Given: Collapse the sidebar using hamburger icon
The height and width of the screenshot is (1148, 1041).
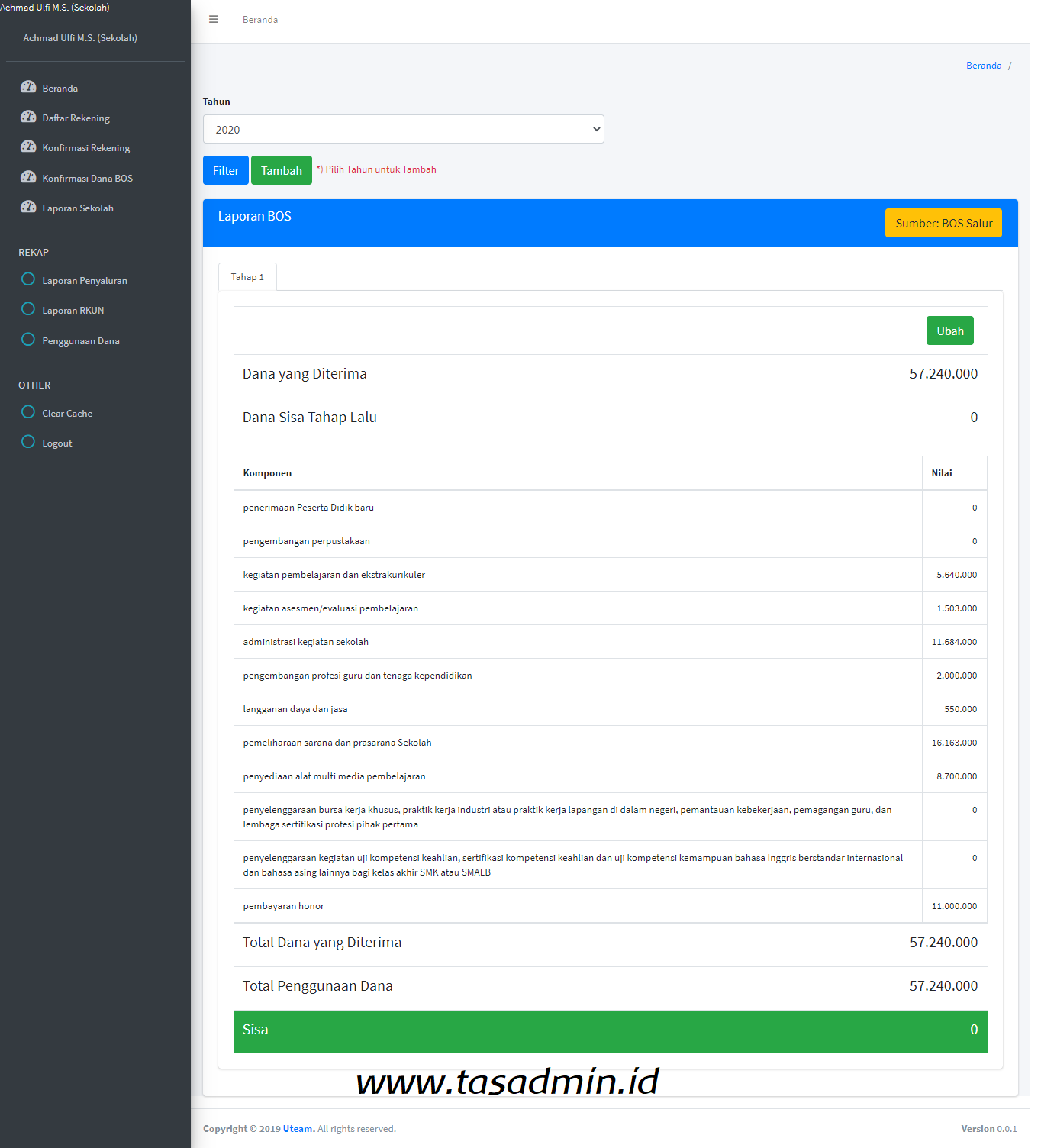Looking at the screenshot, I should pos(213,19).
